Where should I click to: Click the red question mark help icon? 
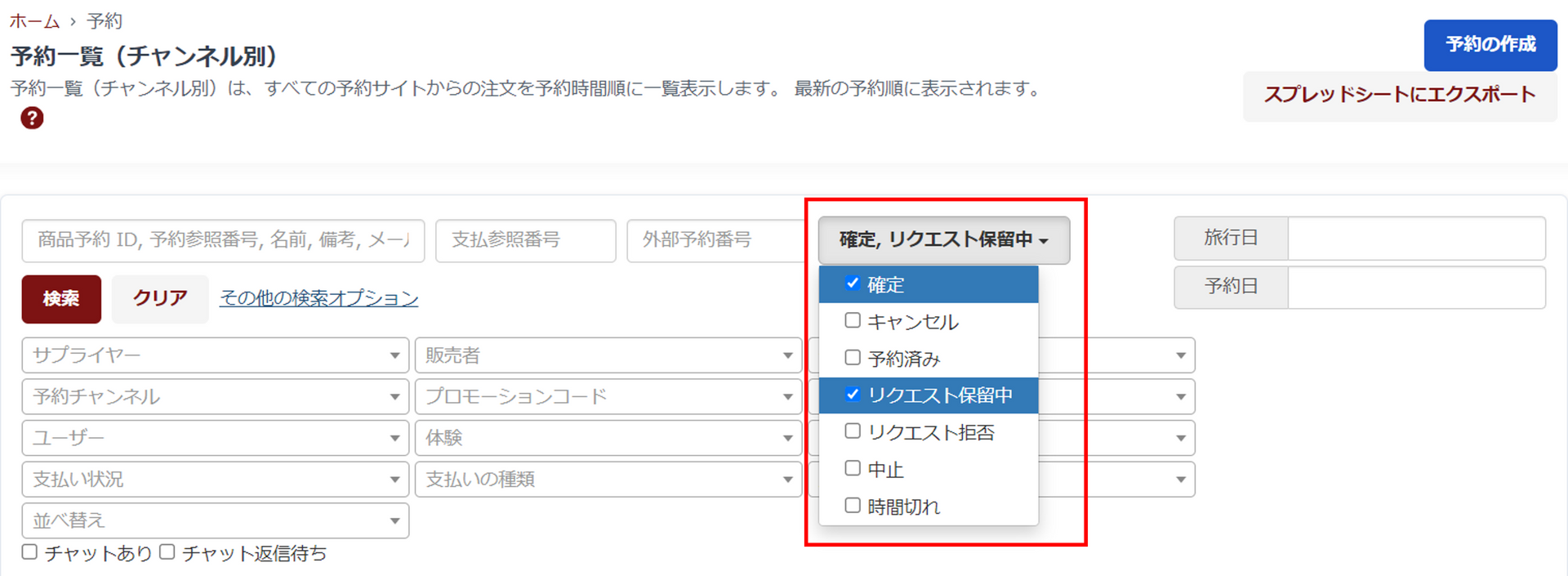(x=32, y=118)
